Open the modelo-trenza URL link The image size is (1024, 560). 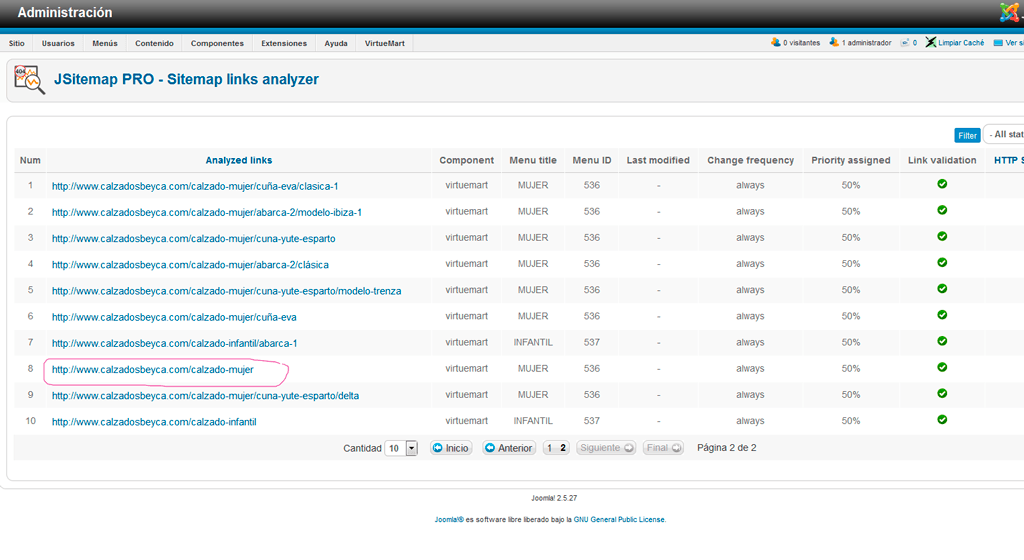point(226,290)
